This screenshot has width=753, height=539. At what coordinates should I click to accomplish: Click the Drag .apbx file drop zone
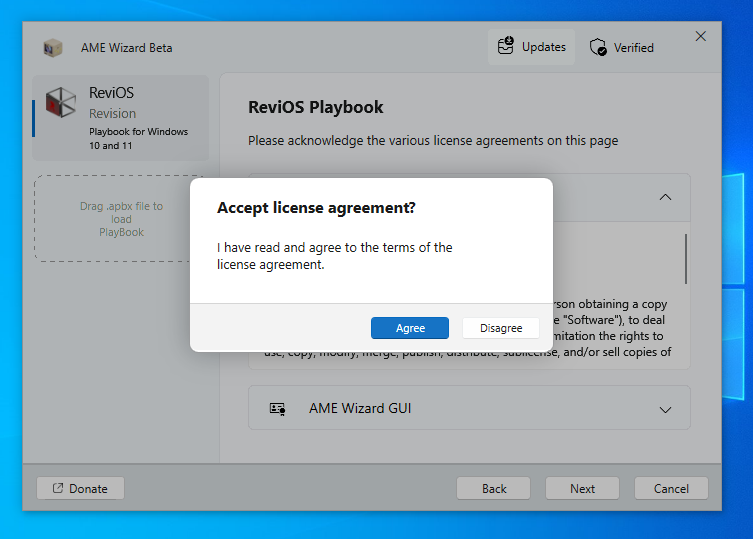(121, 219)
